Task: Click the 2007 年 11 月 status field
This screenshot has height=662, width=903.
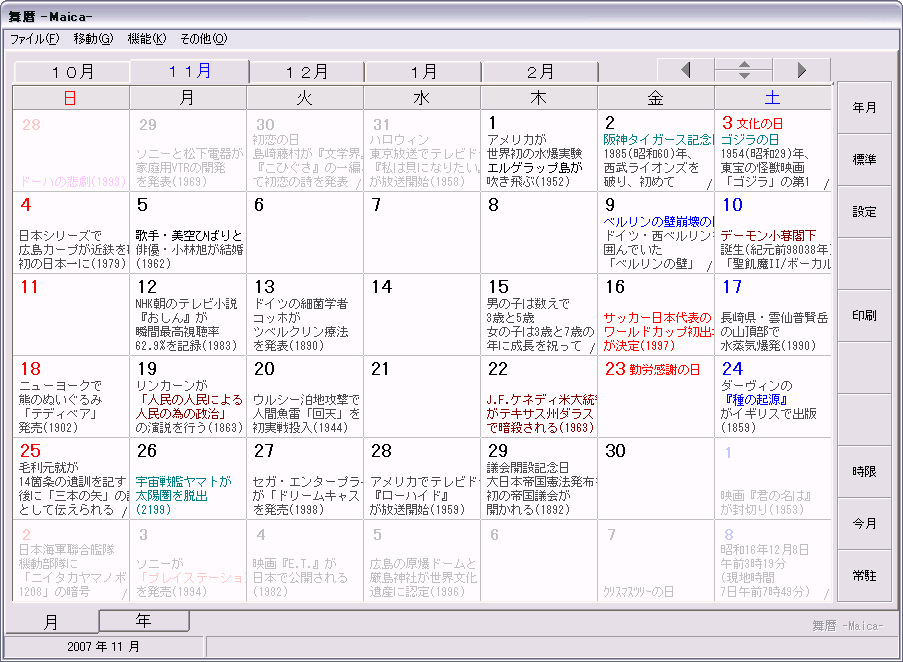Action: (x=104, y=646)
